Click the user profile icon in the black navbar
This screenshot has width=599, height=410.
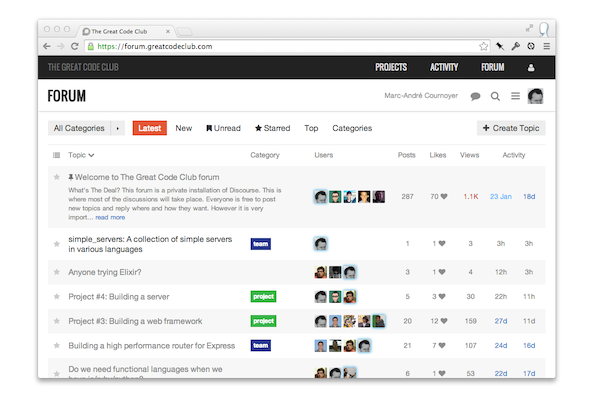[531, 68]
